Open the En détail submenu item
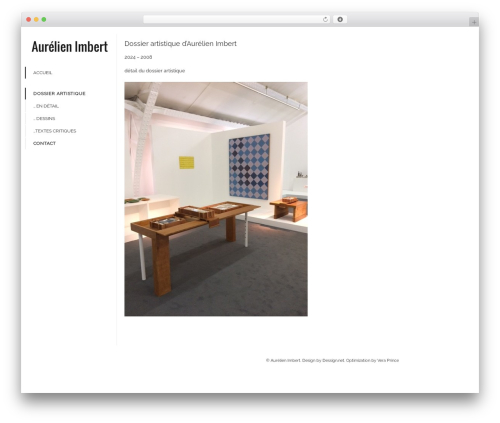The width and height of the screenshot is (500, 423). [46, 106]
